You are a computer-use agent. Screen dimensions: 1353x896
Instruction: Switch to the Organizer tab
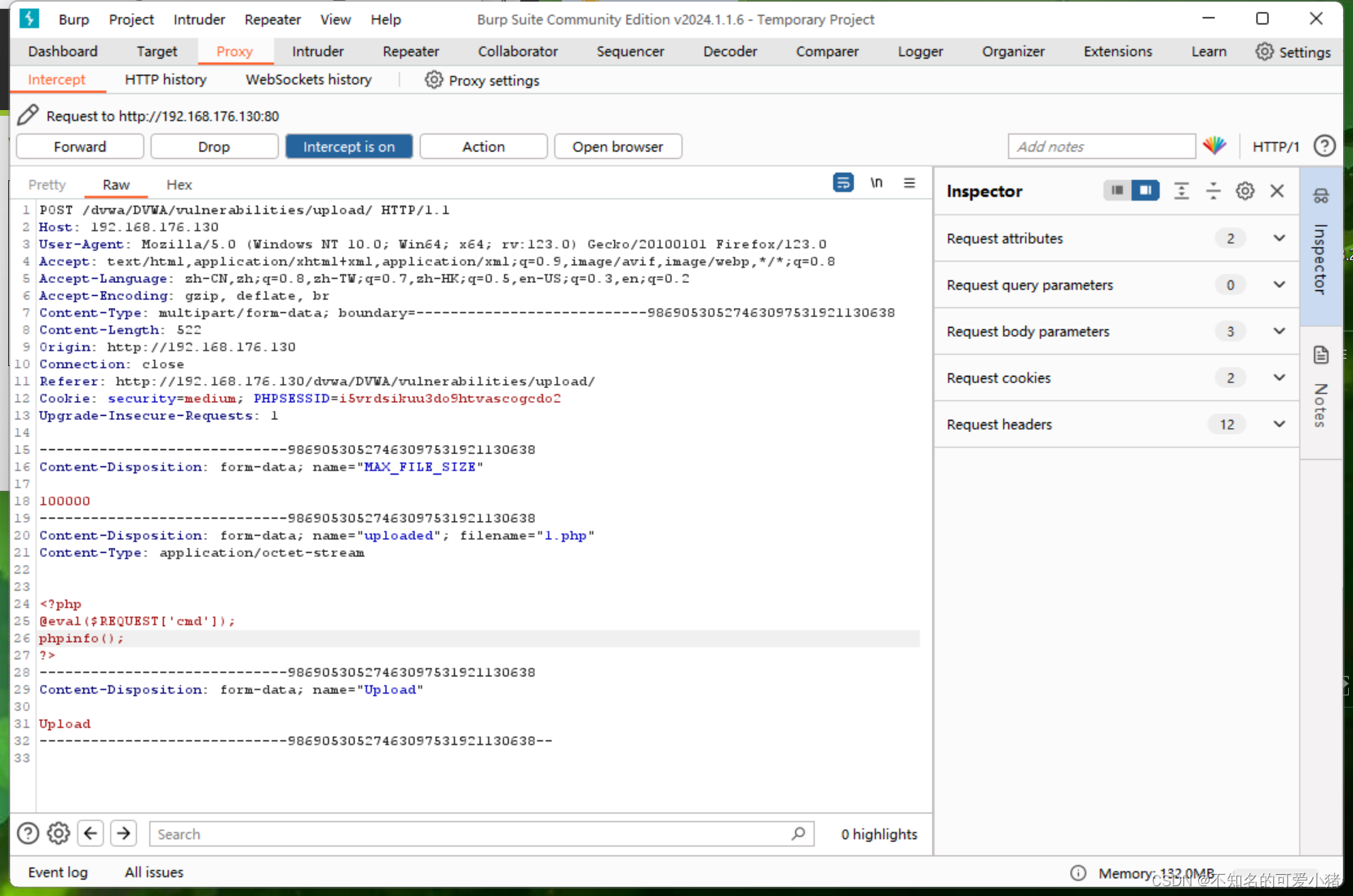1014,51
